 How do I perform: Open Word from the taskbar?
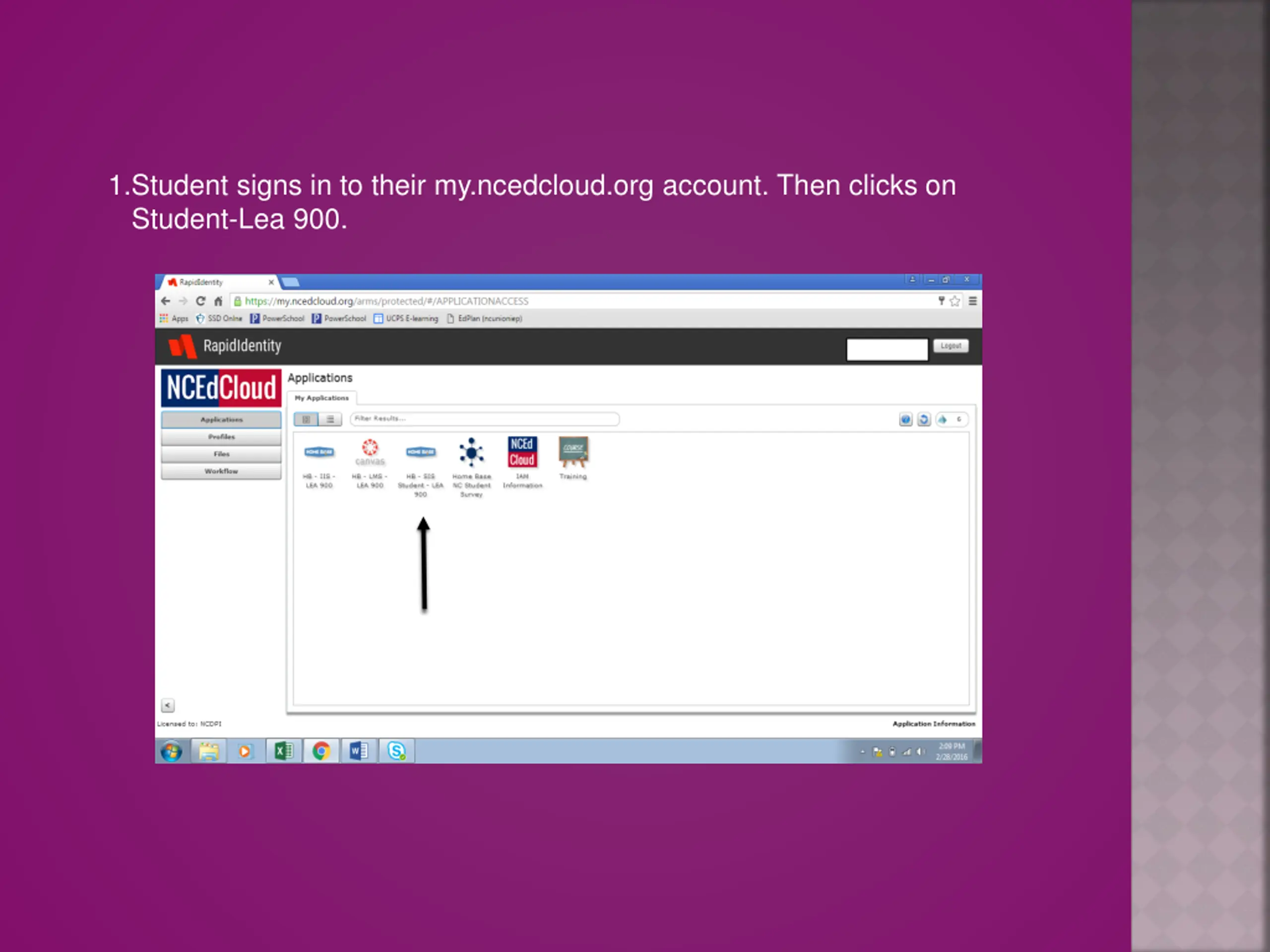coord(359,751)
